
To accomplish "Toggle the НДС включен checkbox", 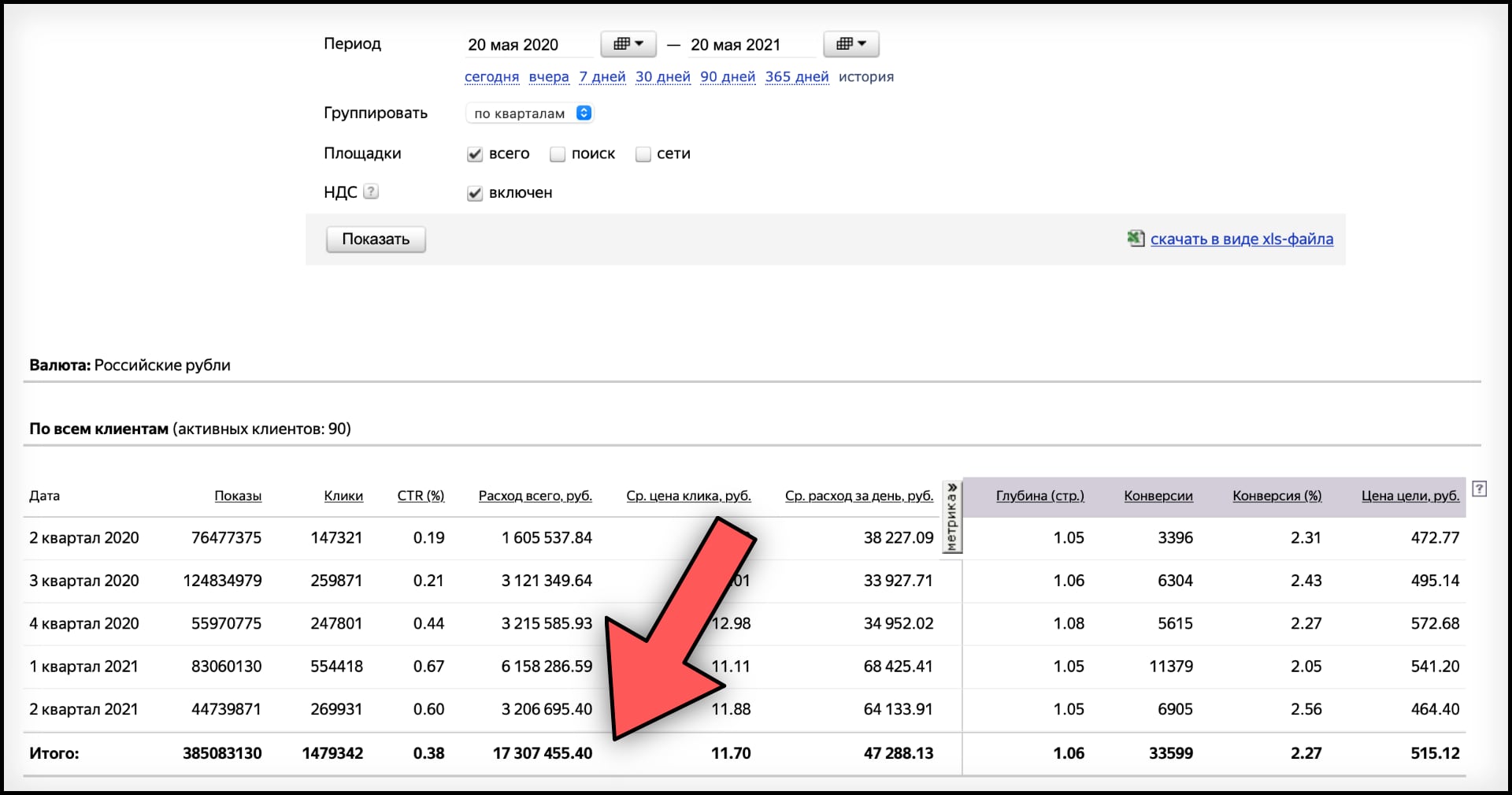I will [474, 193].
